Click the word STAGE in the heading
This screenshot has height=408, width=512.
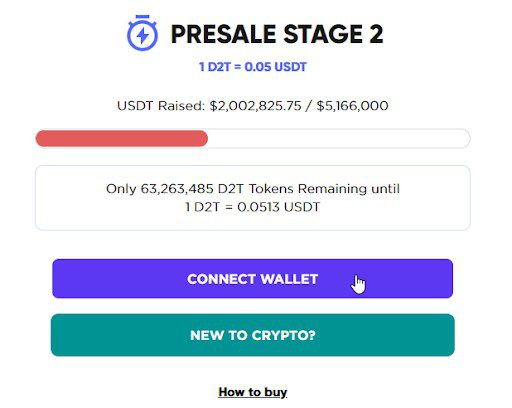323,34
